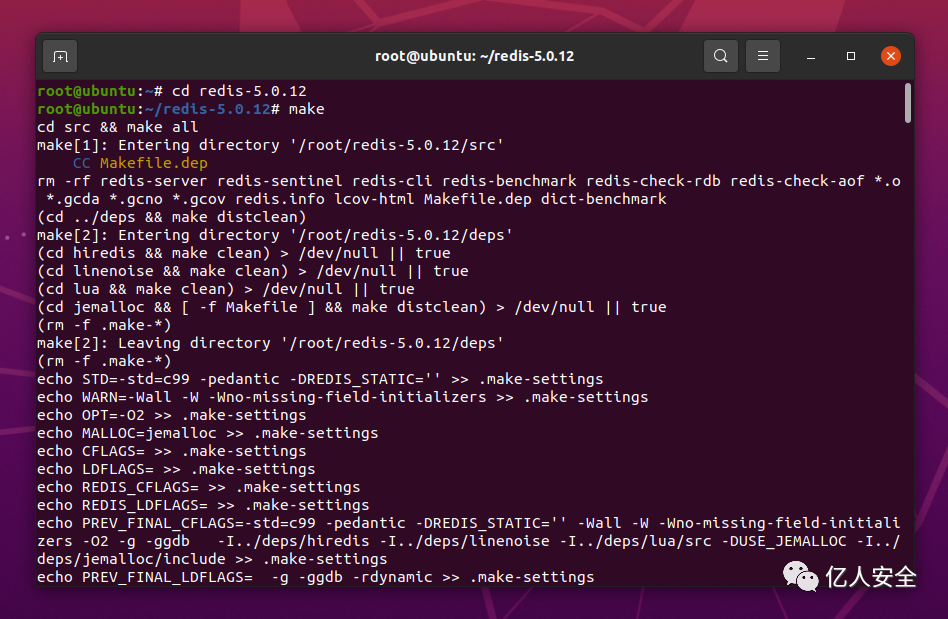Image resolution: width=948 pixels, height=619 pixels.
Task: Close the terminal window
Action: (x=891, y=56)
